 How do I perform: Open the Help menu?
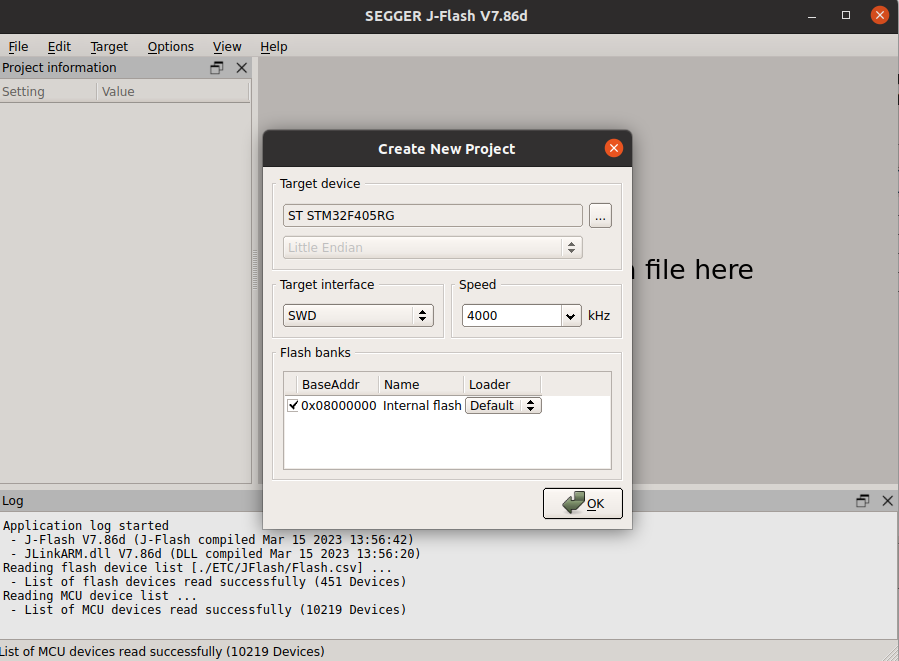273,46
